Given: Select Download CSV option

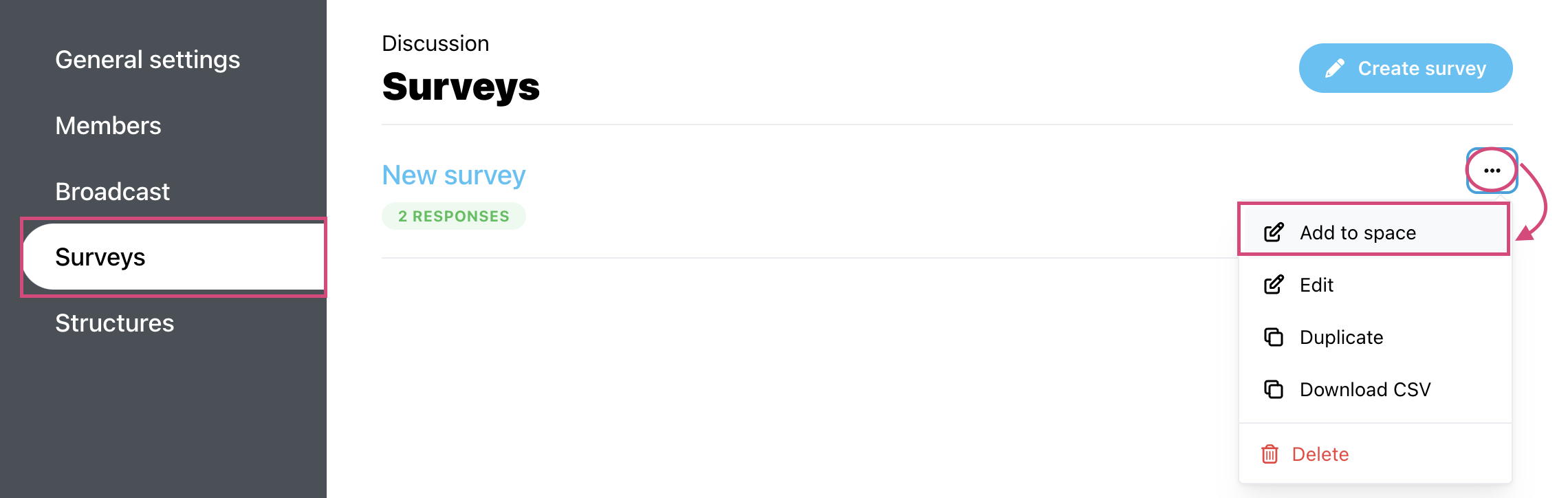Looking at the screenshot, I should (x=1375, y=389).
